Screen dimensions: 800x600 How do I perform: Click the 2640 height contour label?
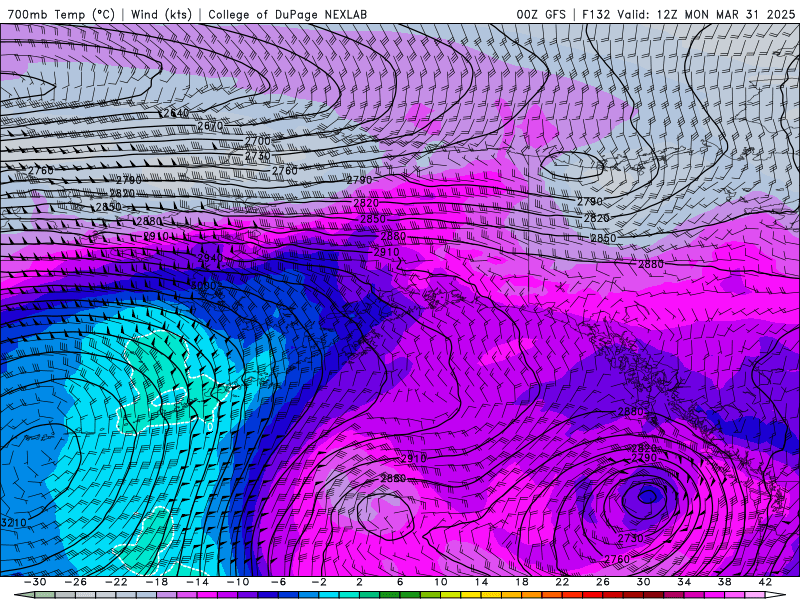point(176,113)
